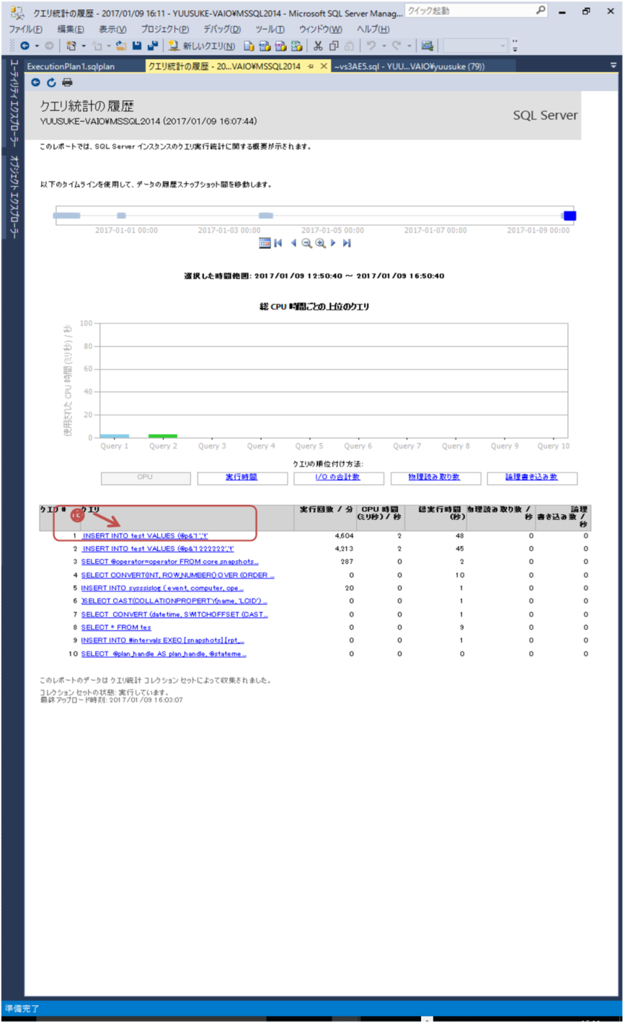Open INSERT INTO #intervals EXEC link
The height and width of the screenshot is (1024, 625).
click(x=163, y=641)
